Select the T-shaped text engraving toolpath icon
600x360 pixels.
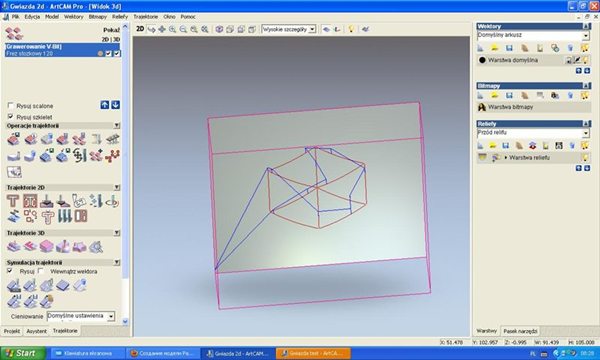click(13, 201)
